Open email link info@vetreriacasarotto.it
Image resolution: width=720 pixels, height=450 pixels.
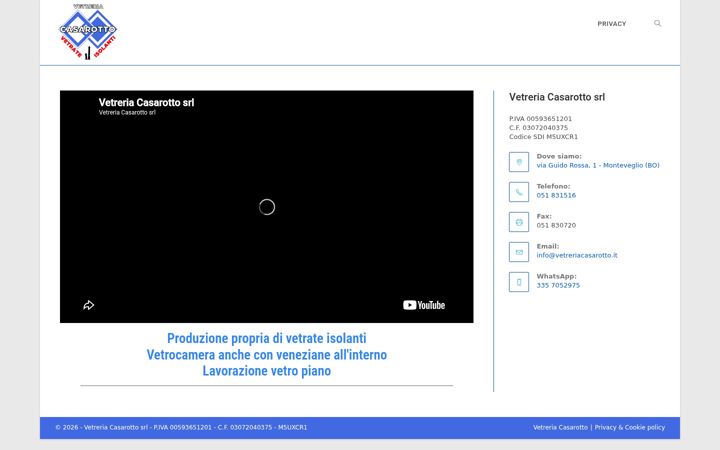(577, 255)
